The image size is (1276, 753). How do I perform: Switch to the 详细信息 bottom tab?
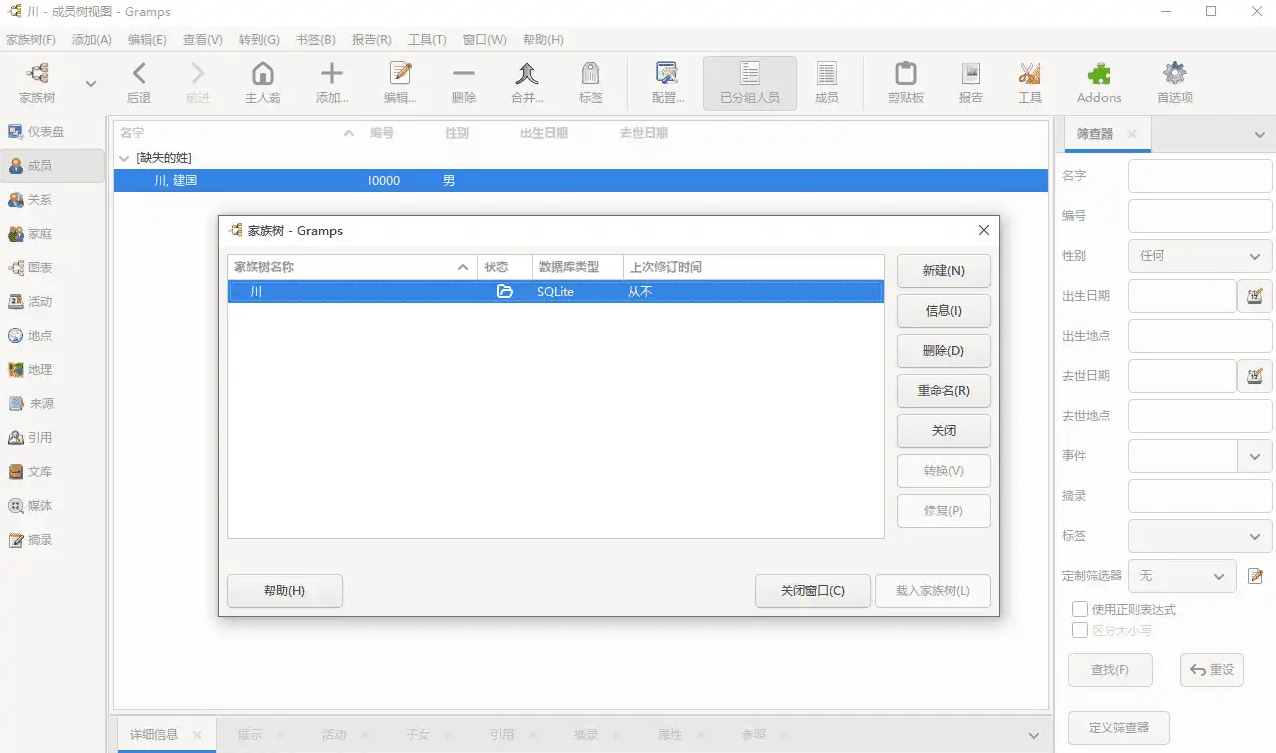pyautogui.click(x=154, y=735)
